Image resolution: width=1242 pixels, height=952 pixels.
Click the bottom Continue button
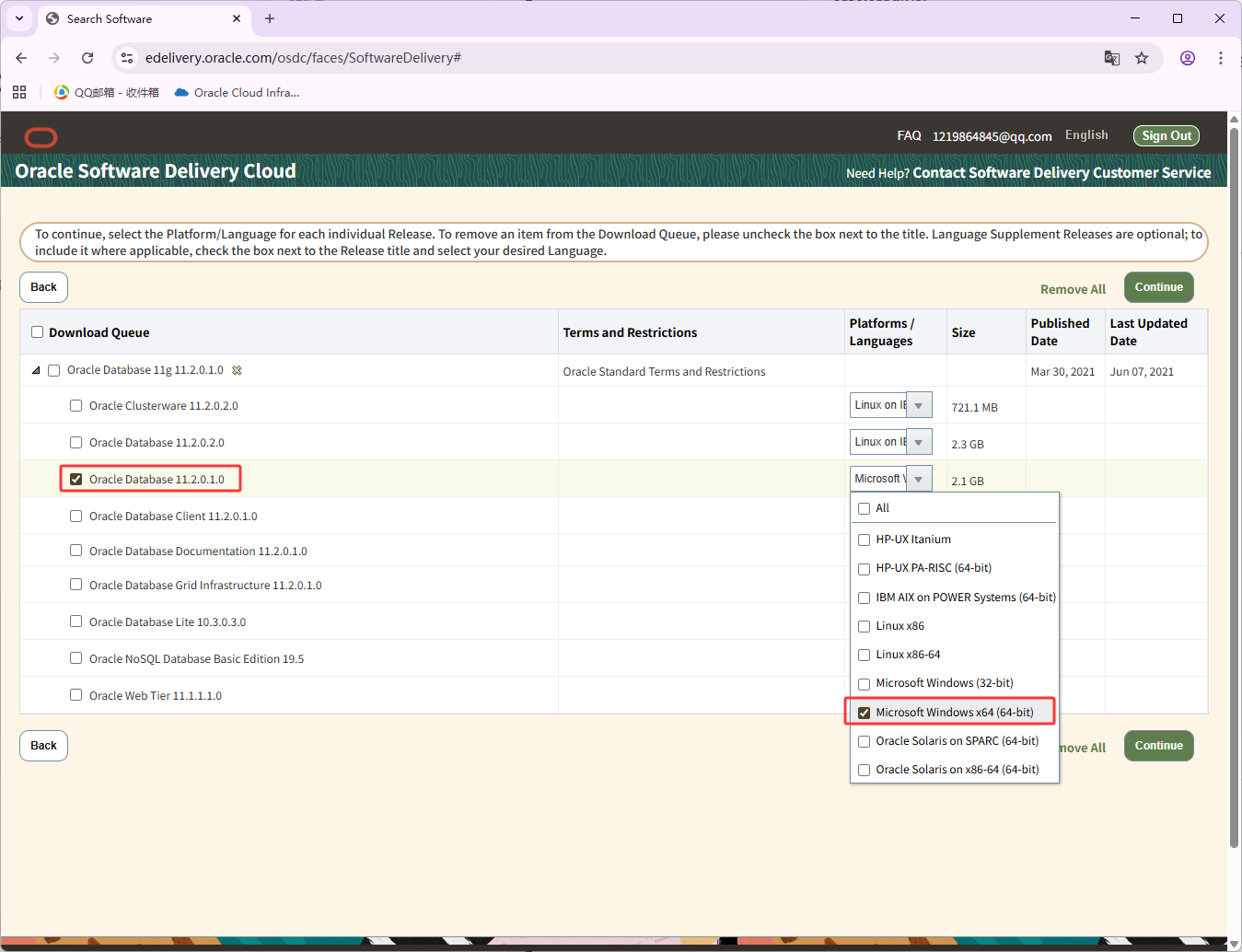coord(1158,746)
